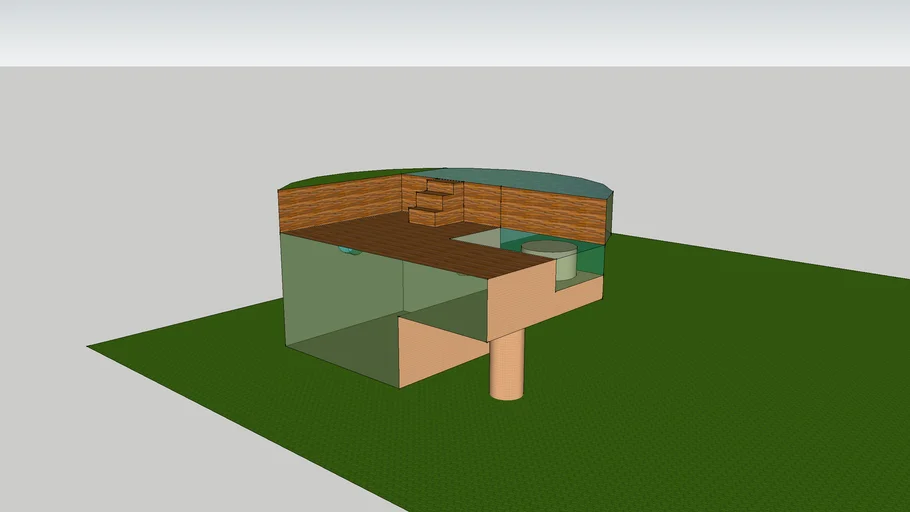This screenshot has height=512, width=910.
Task: Select the cylindrical support column under the model
Action: (507, 365)
